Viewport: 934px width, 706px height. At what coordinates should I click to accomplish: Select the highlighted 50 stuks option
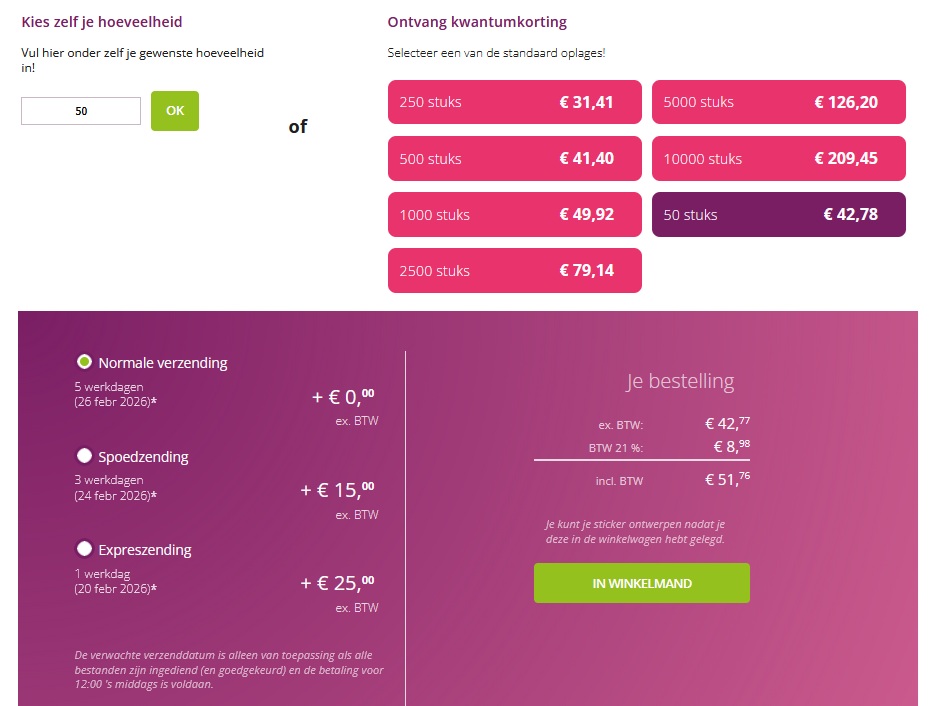[x=778, y=214]
